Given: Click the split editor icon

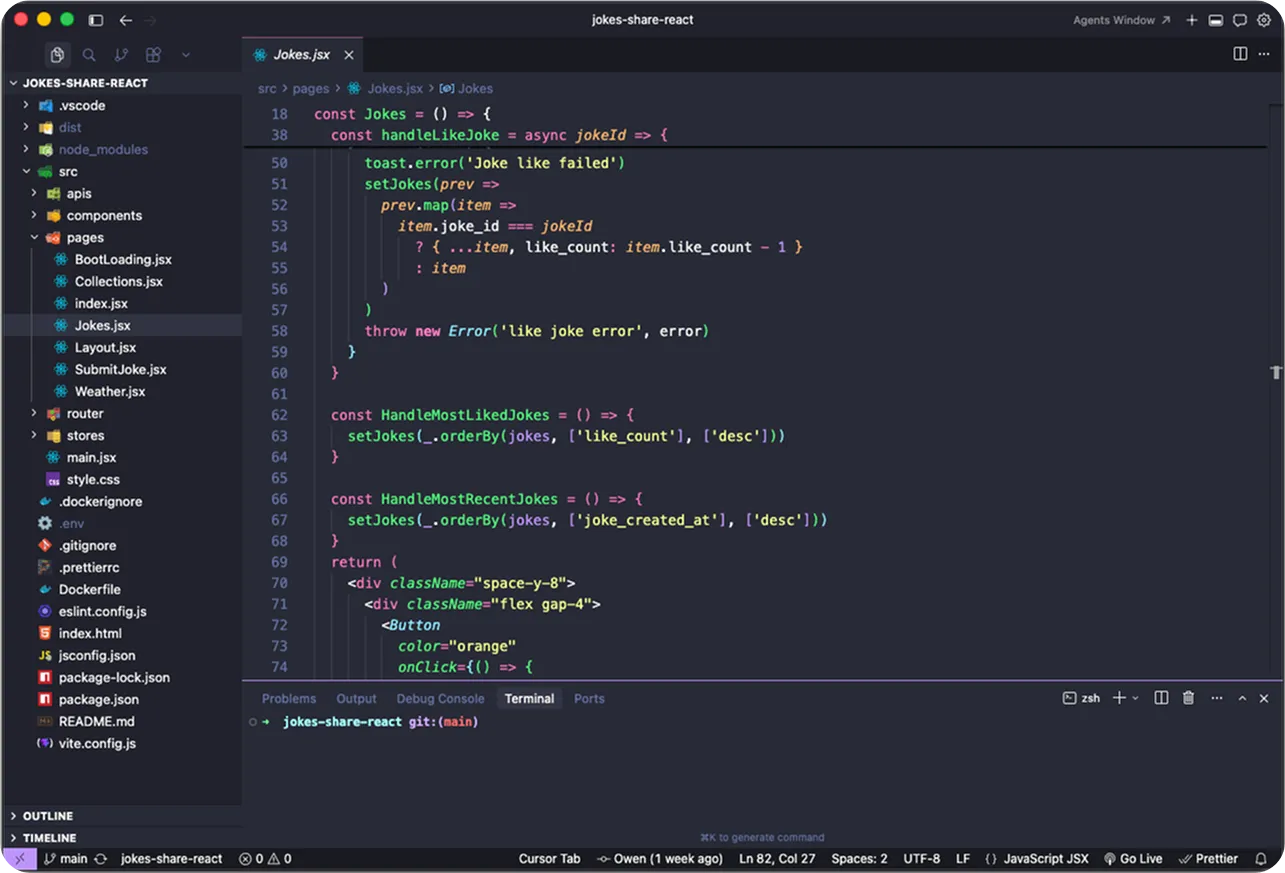Looking at the screenshot, I should (1240, 54).
